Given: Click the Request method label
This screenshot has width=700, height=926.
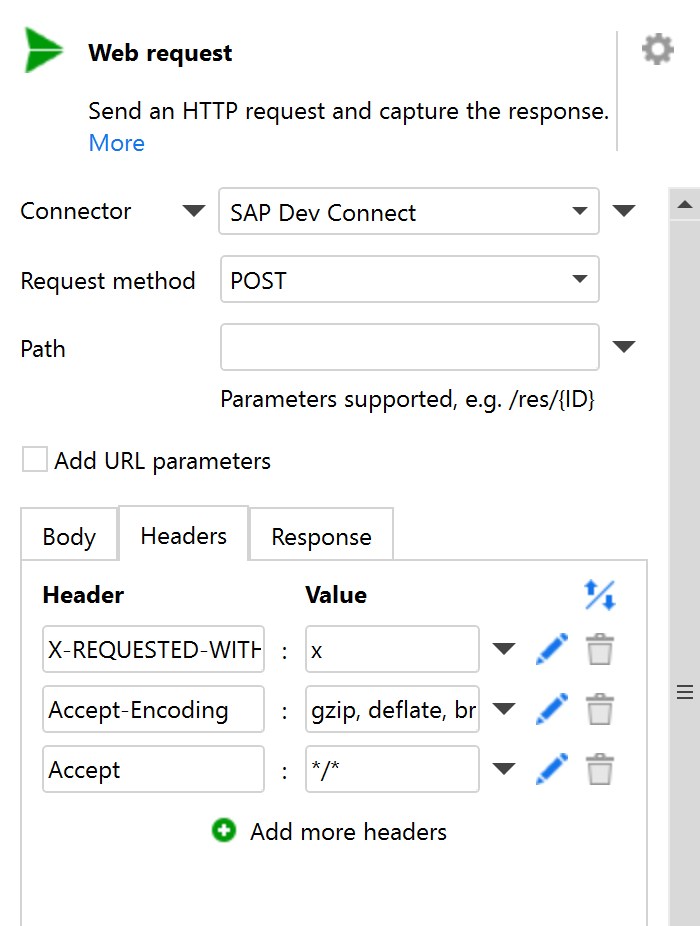Looking at the screenshot, I should click(108, 281).
